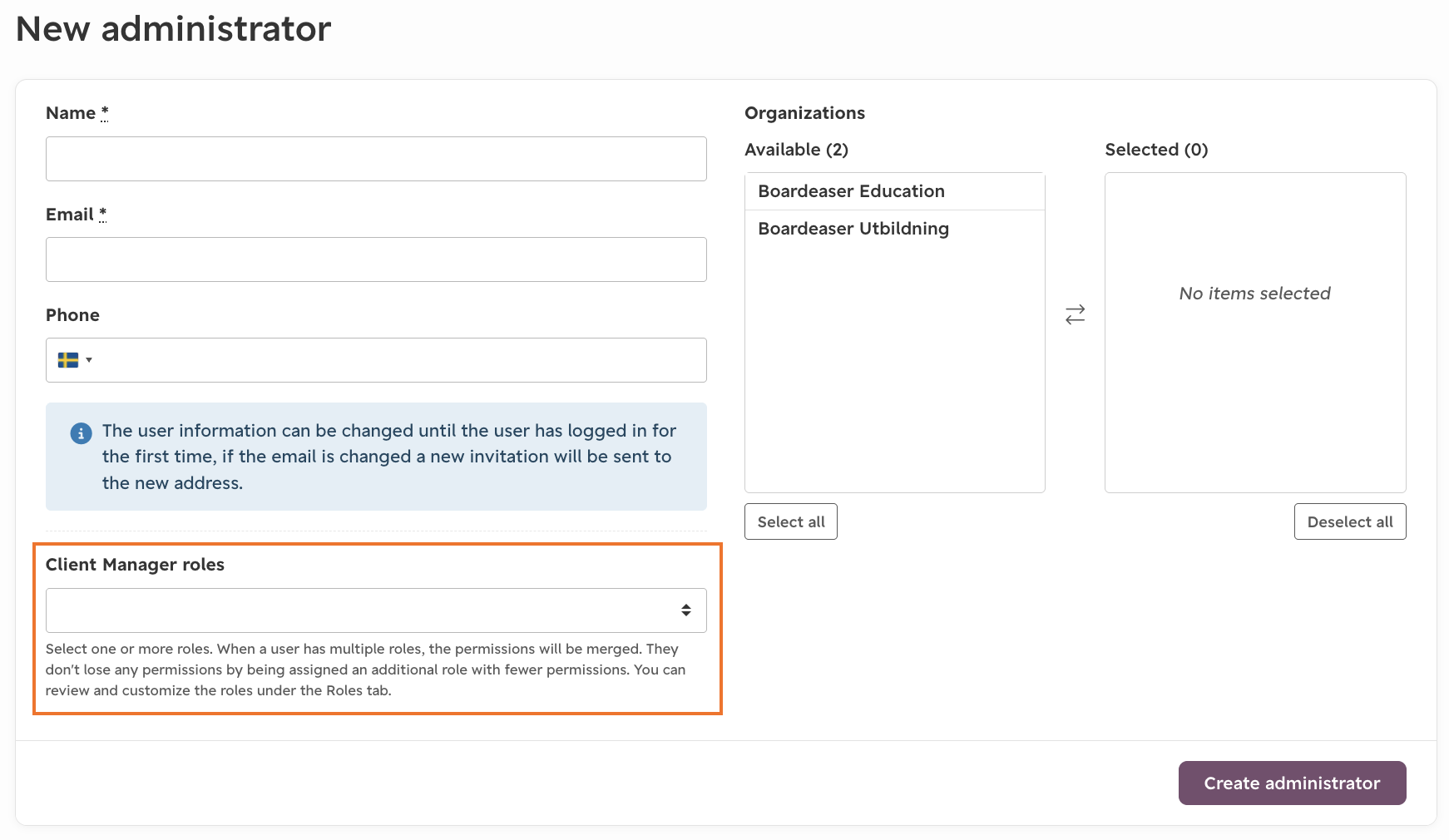Click the Create administrator button
The width and height of the screenshot is (1449, 840).
pos(1292,783)
